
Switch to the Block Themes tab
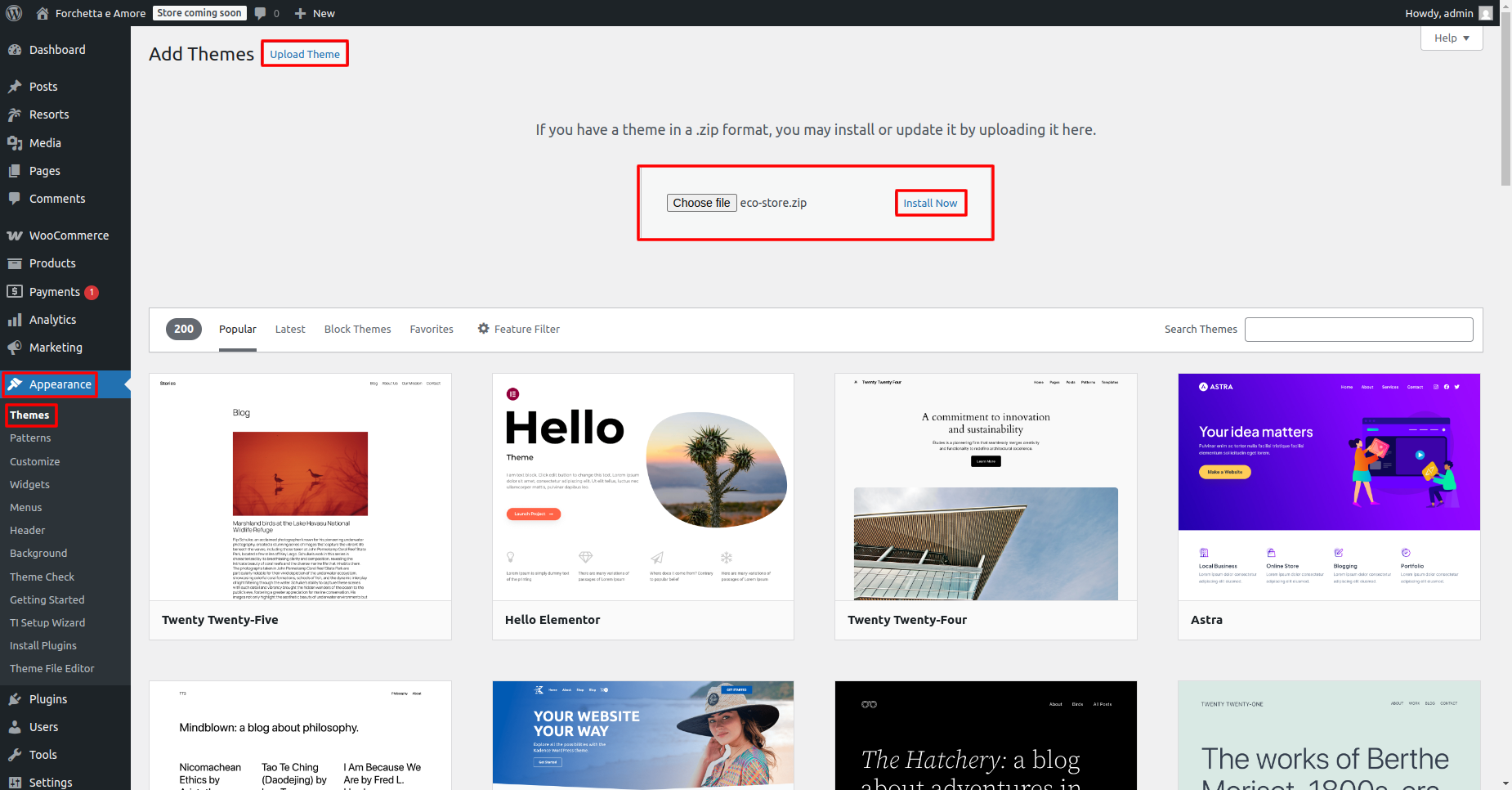click(357, 329)
